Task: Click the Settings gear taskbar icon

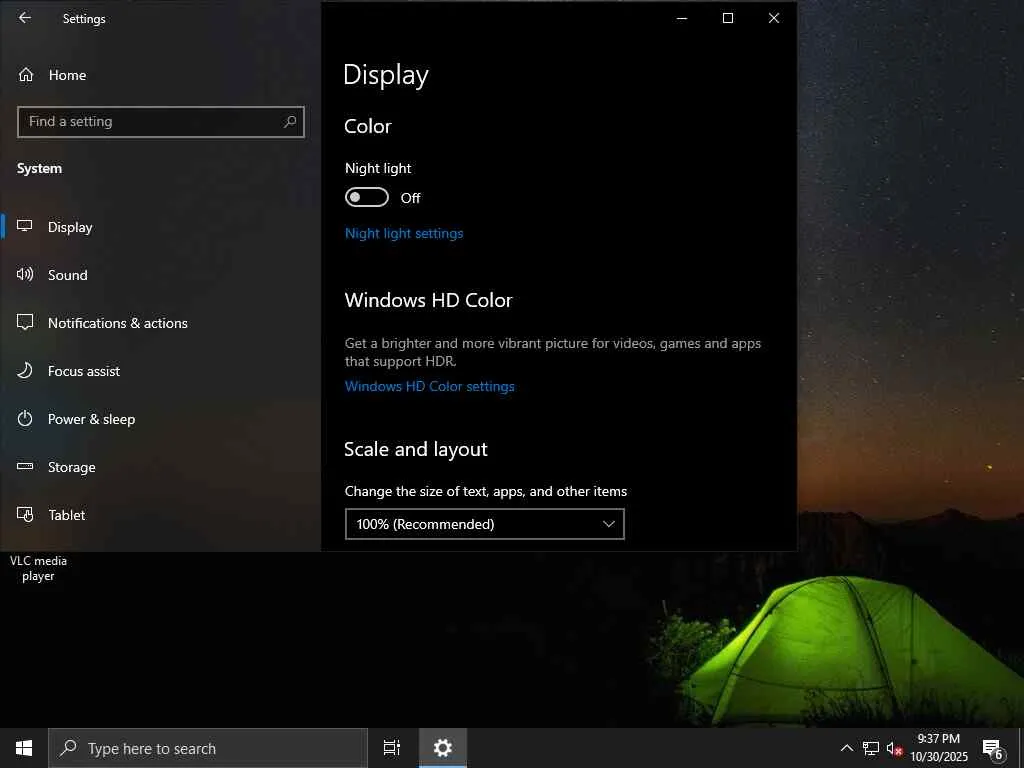Action: click(443, 748)
